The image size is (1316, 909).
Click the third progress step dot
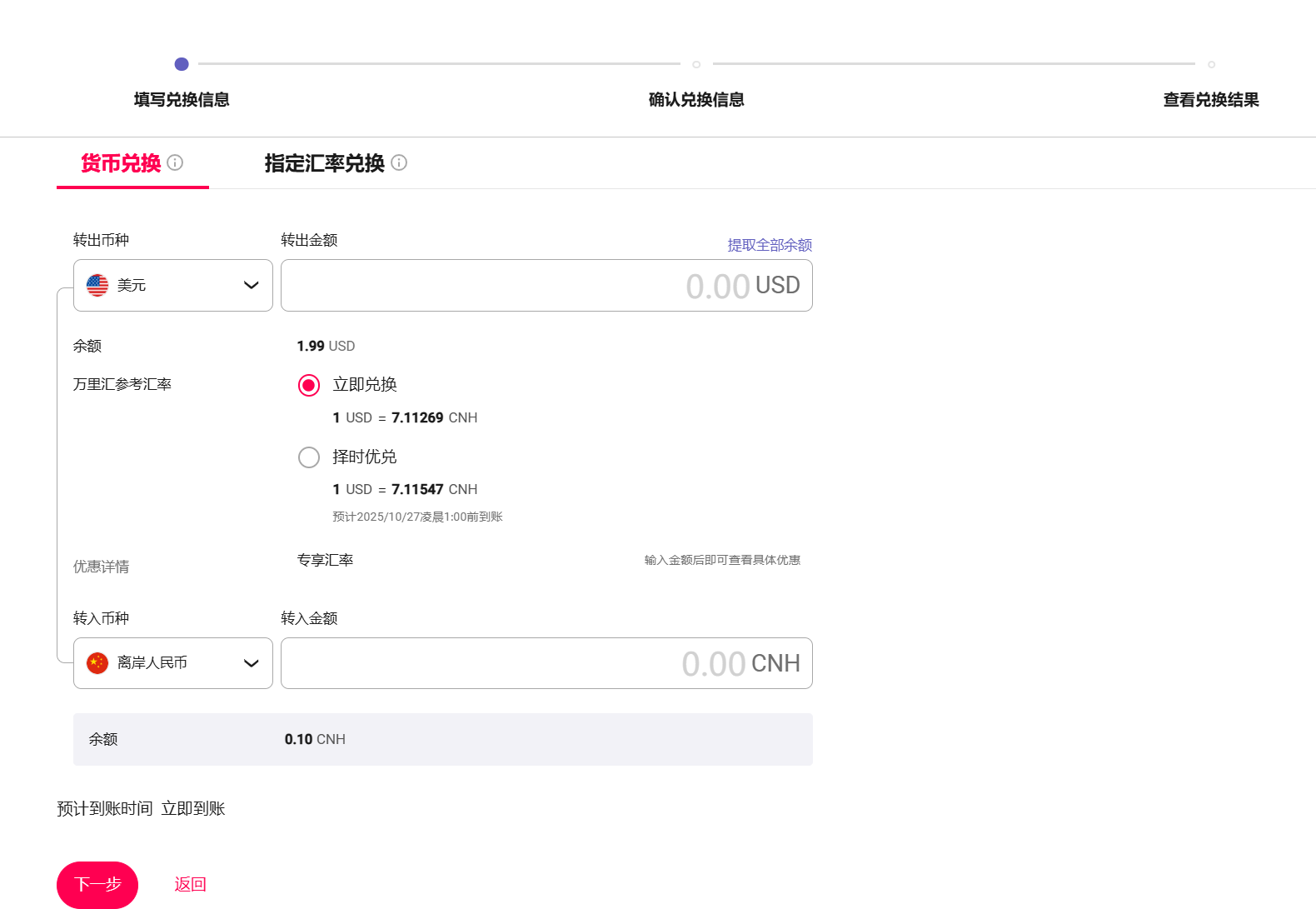(x=1211, y=64)
